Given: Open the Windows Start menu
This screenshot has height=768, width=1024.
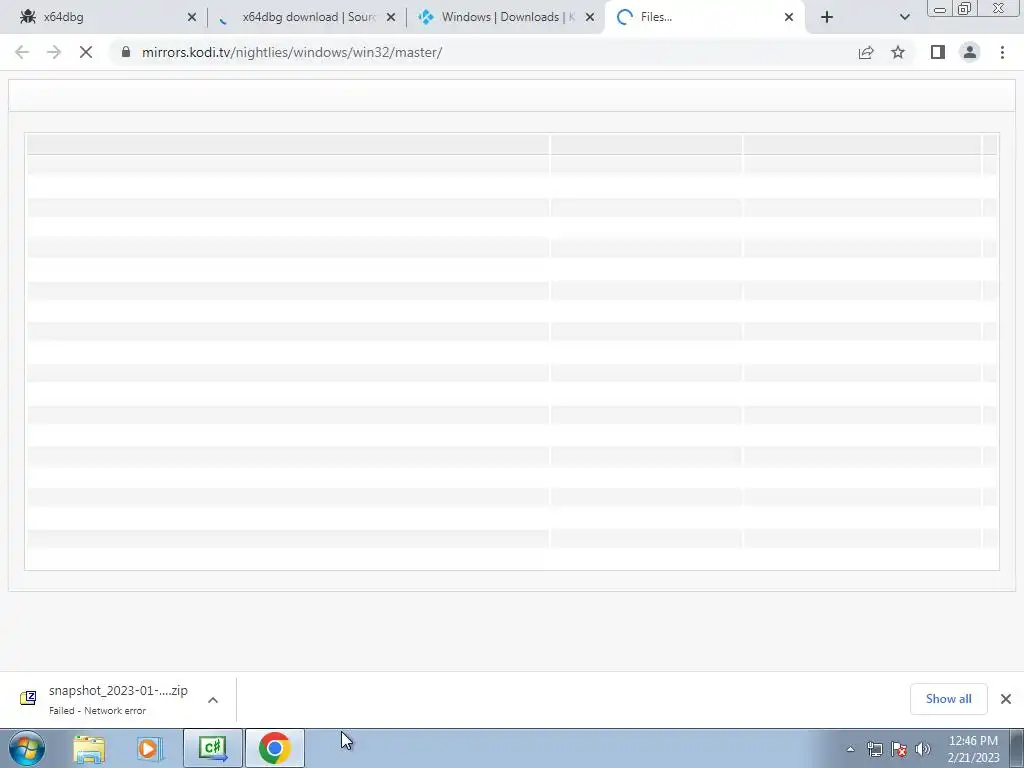Looking at the screenshot, I should [x=26, y=748].
